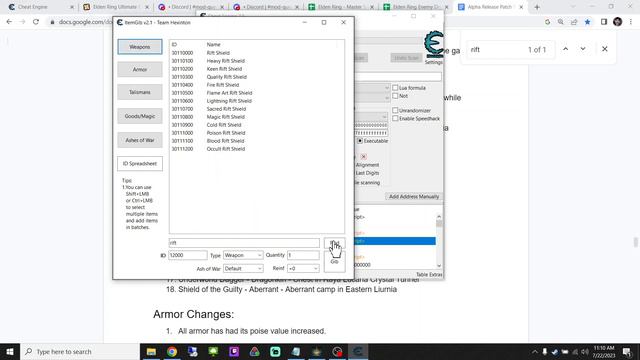
Task: Open the ID Spreadsheet button
Action: [140, 164]
